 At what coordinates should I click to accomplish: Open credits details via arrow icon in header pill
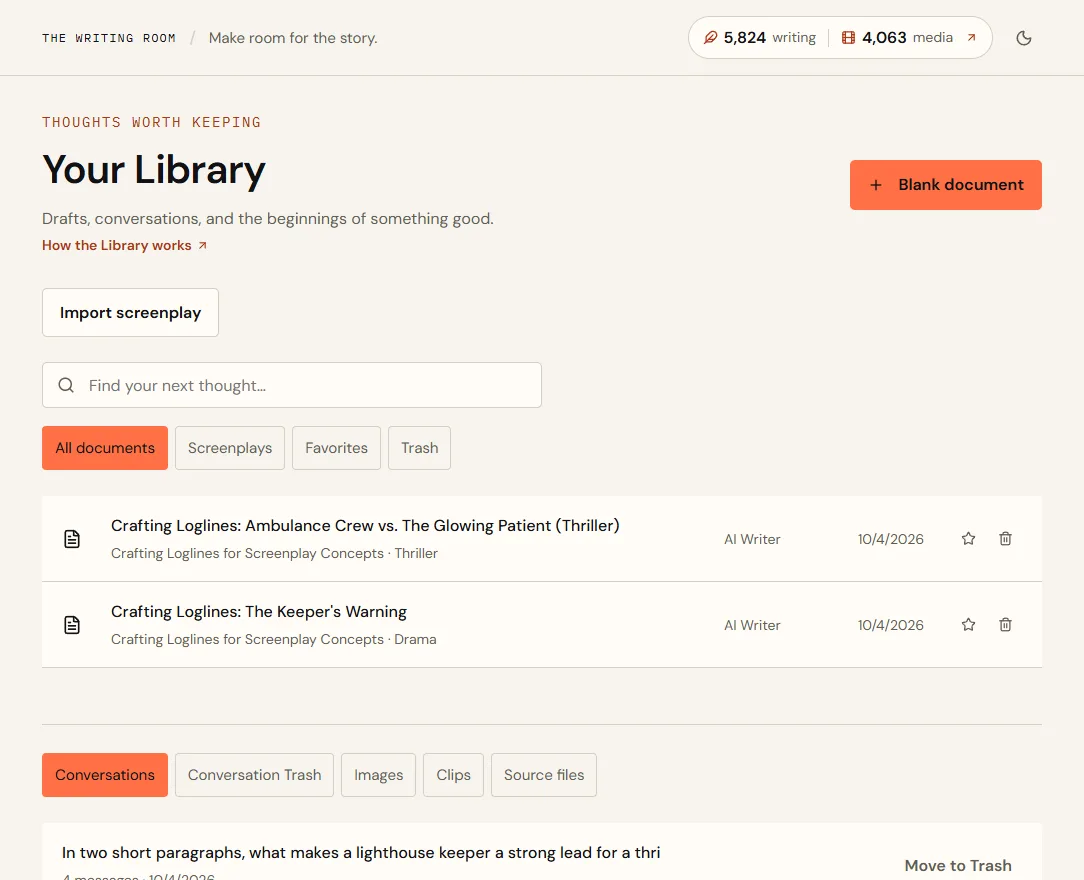point(971,37)
